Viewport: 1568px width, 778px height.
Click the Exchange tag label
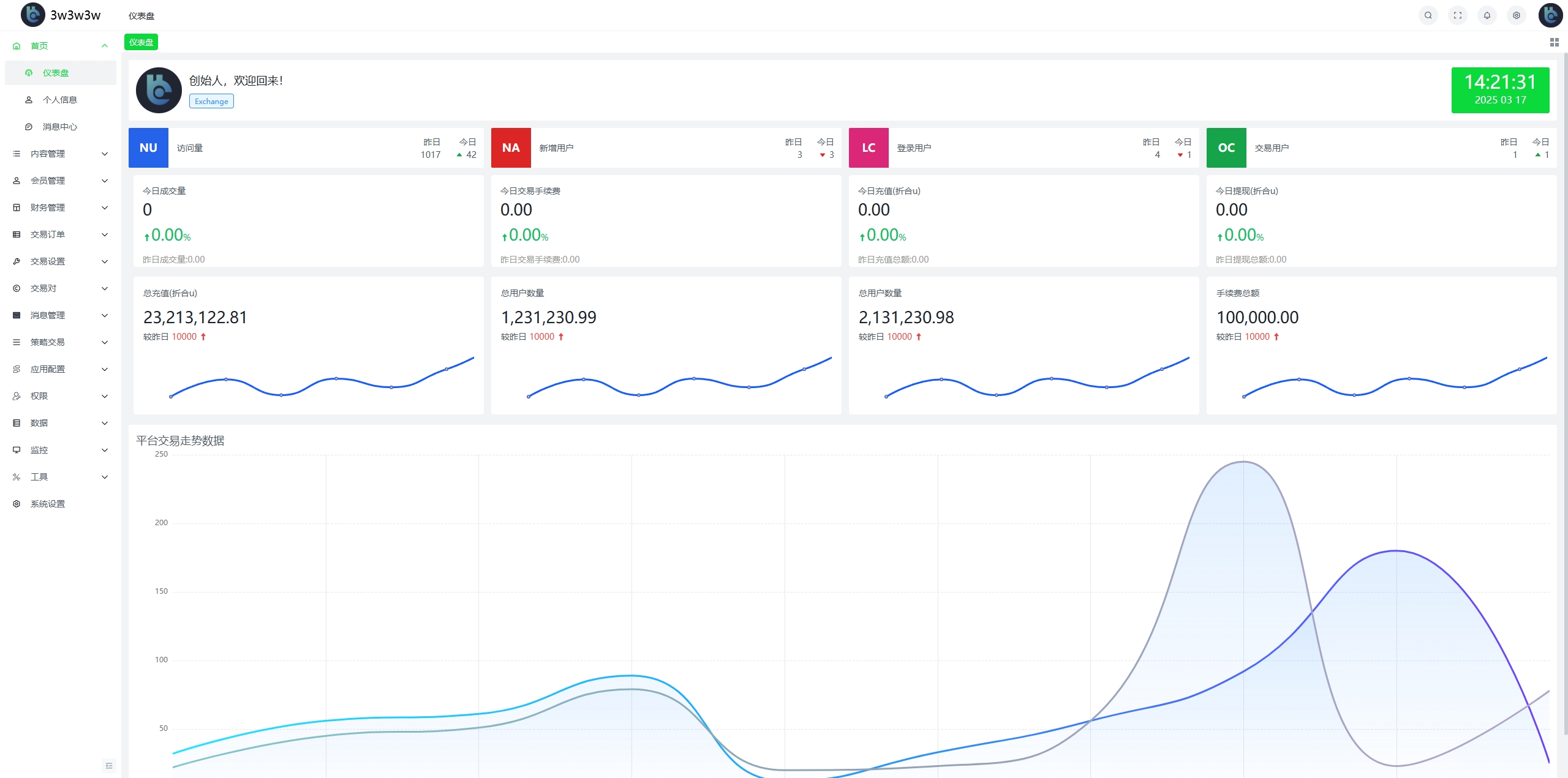point(211,101)
